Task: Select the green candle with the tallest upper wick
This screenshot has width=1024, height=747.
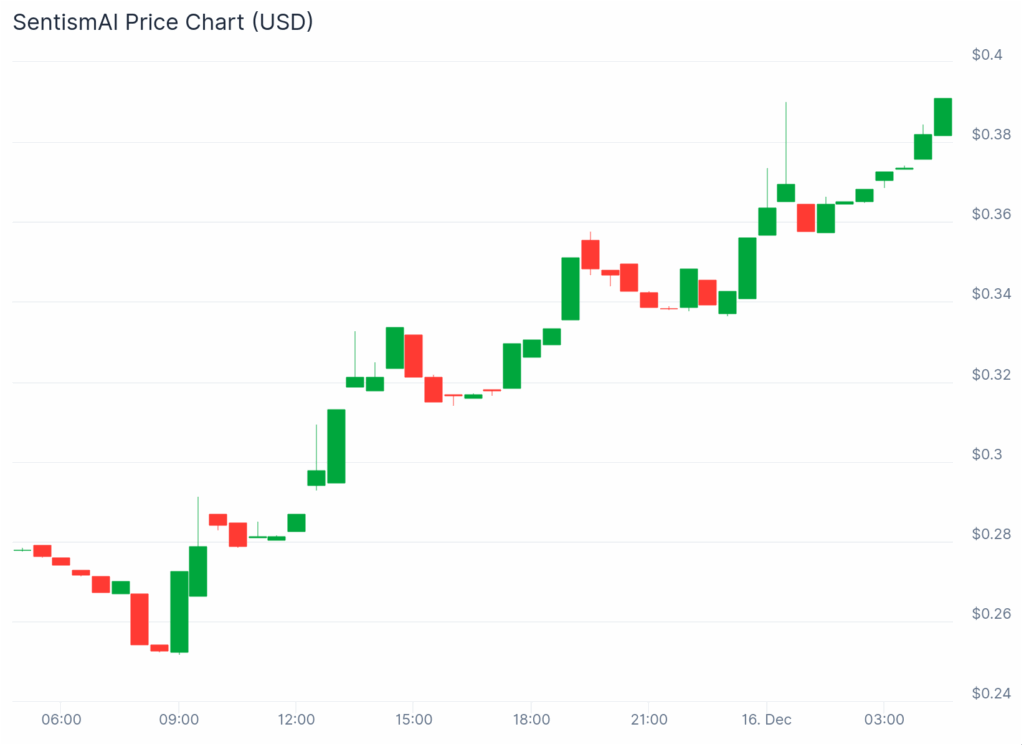Action: coord(786,192)
